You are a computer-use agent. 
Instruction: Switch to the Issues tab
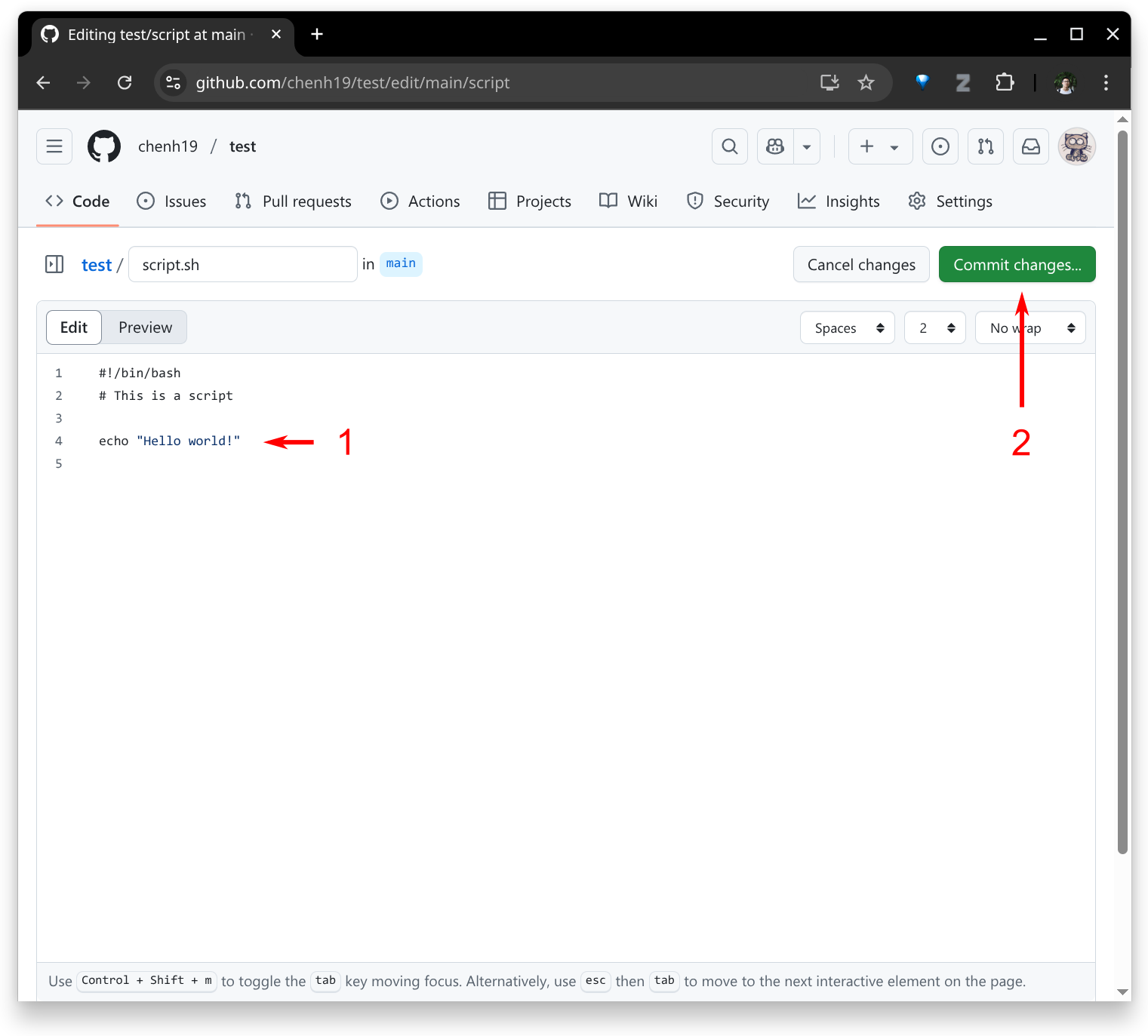171,201
